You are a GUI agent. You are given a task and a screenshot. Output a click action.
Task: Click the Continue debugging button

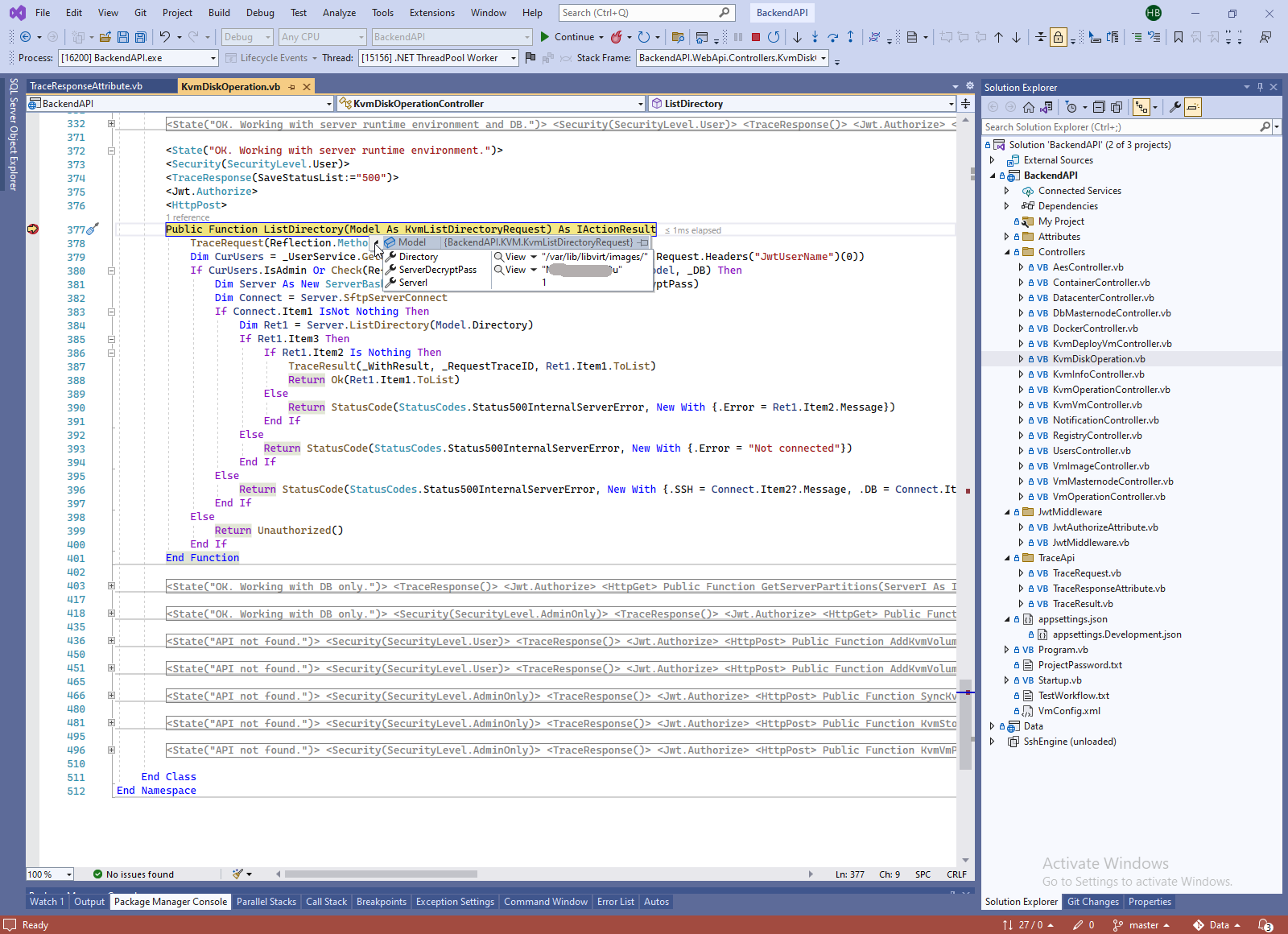[x=567, y=37]
